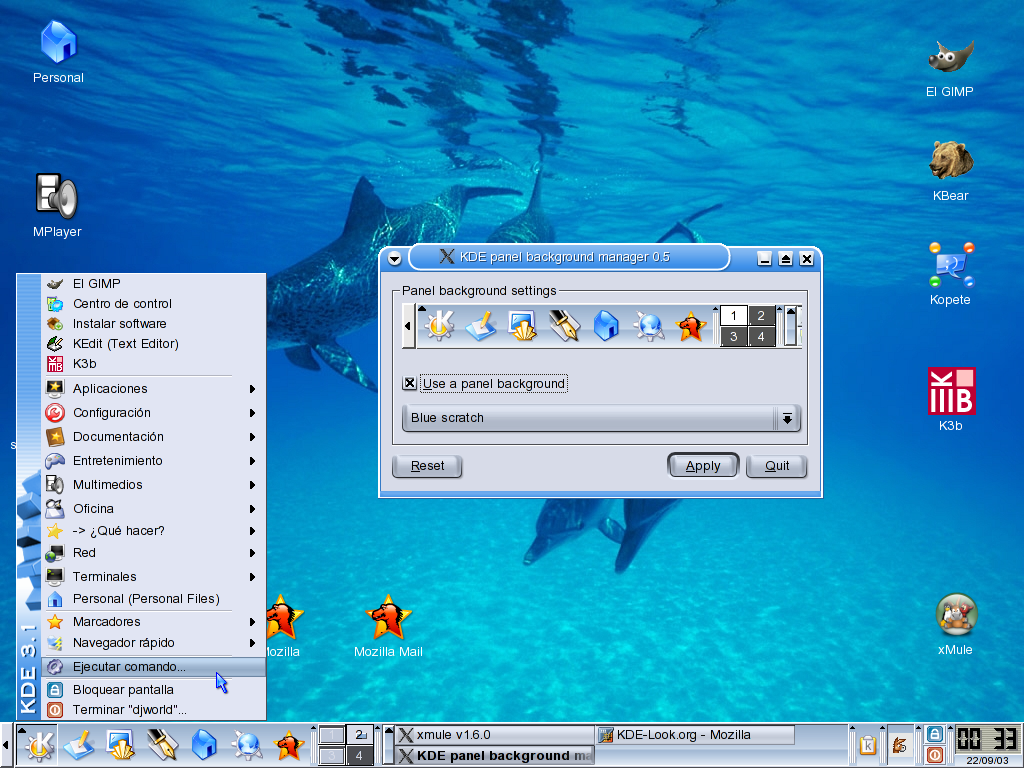The height and width of the screenshot is (768, 1024).
Task: Expand the Red submenu
Action: coord(153,553)
